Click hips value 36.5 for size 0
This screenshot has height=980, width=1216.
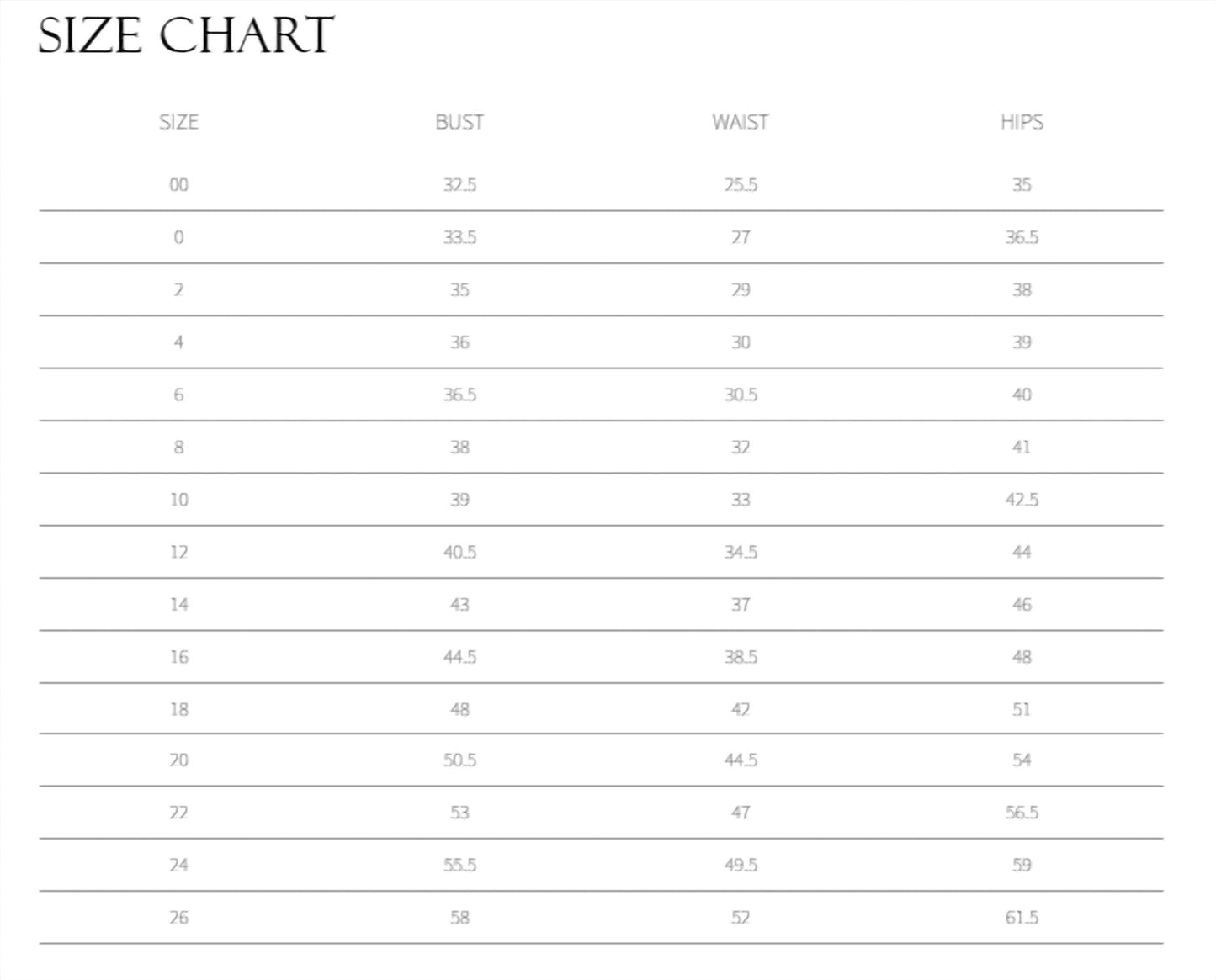(x=1022, y=237)
